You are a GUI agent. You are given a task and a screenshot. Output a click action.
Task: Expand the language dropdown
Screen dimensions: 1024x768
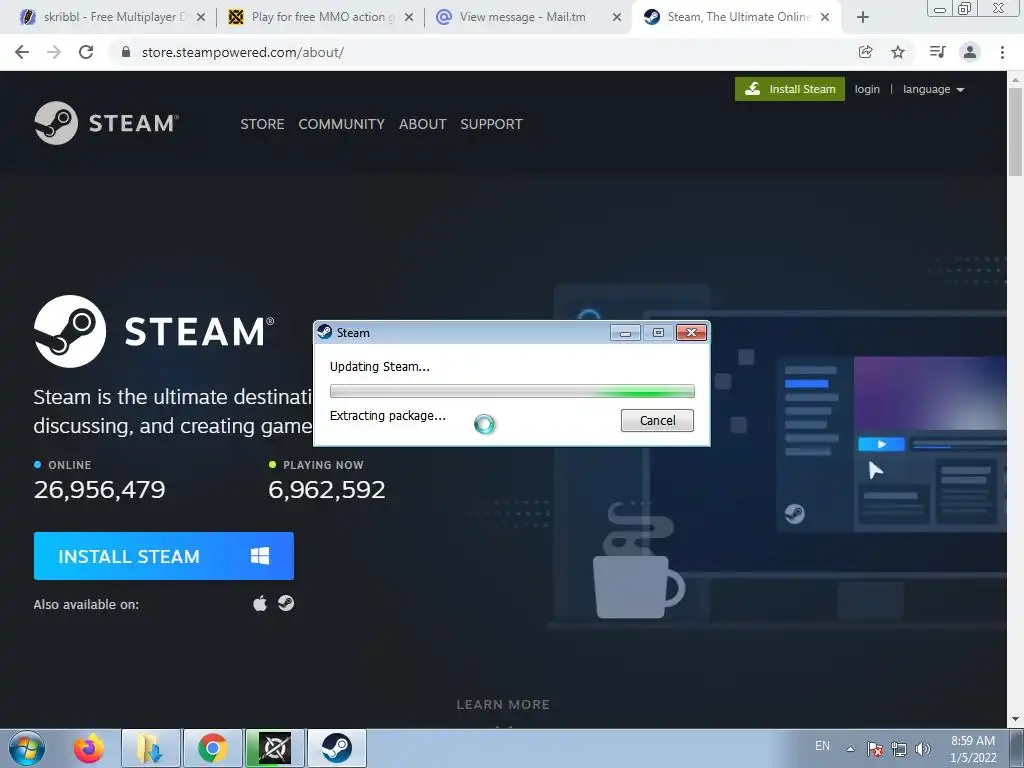(x=933, y=89)
